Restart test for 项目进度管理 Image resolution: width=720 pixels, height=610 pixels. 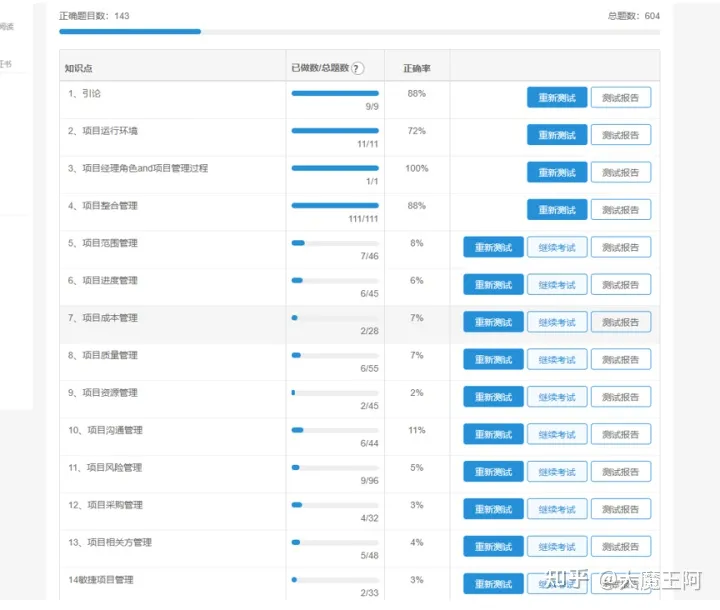point(493,285)
